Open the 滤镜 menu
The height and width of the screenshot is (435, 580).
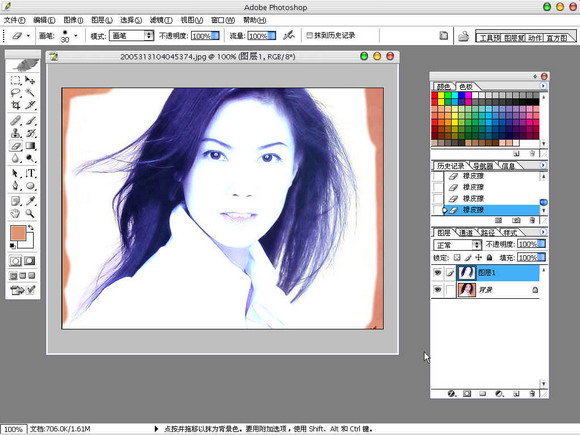coord(161,20)
